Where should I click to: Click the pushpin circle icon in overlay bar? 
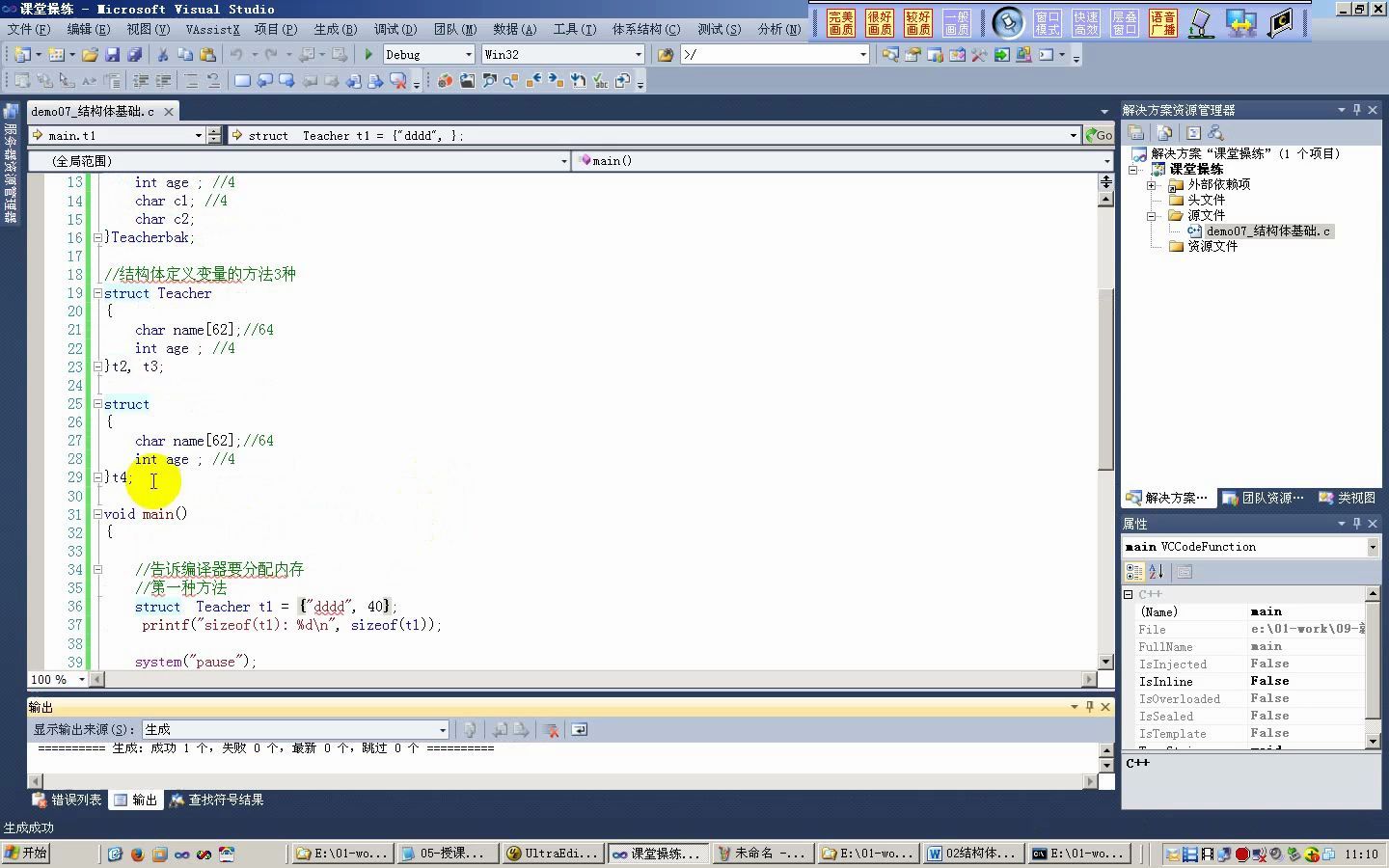[x=1007, y=22]
